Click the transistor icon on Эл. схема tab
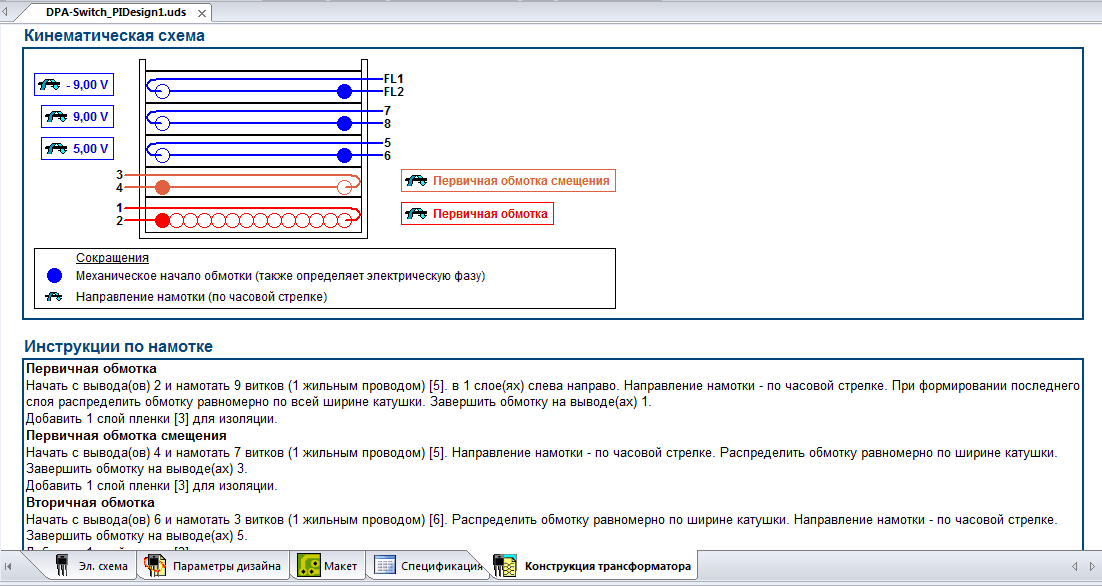The width and height of the screenshot is (1102, 586). 62,565
